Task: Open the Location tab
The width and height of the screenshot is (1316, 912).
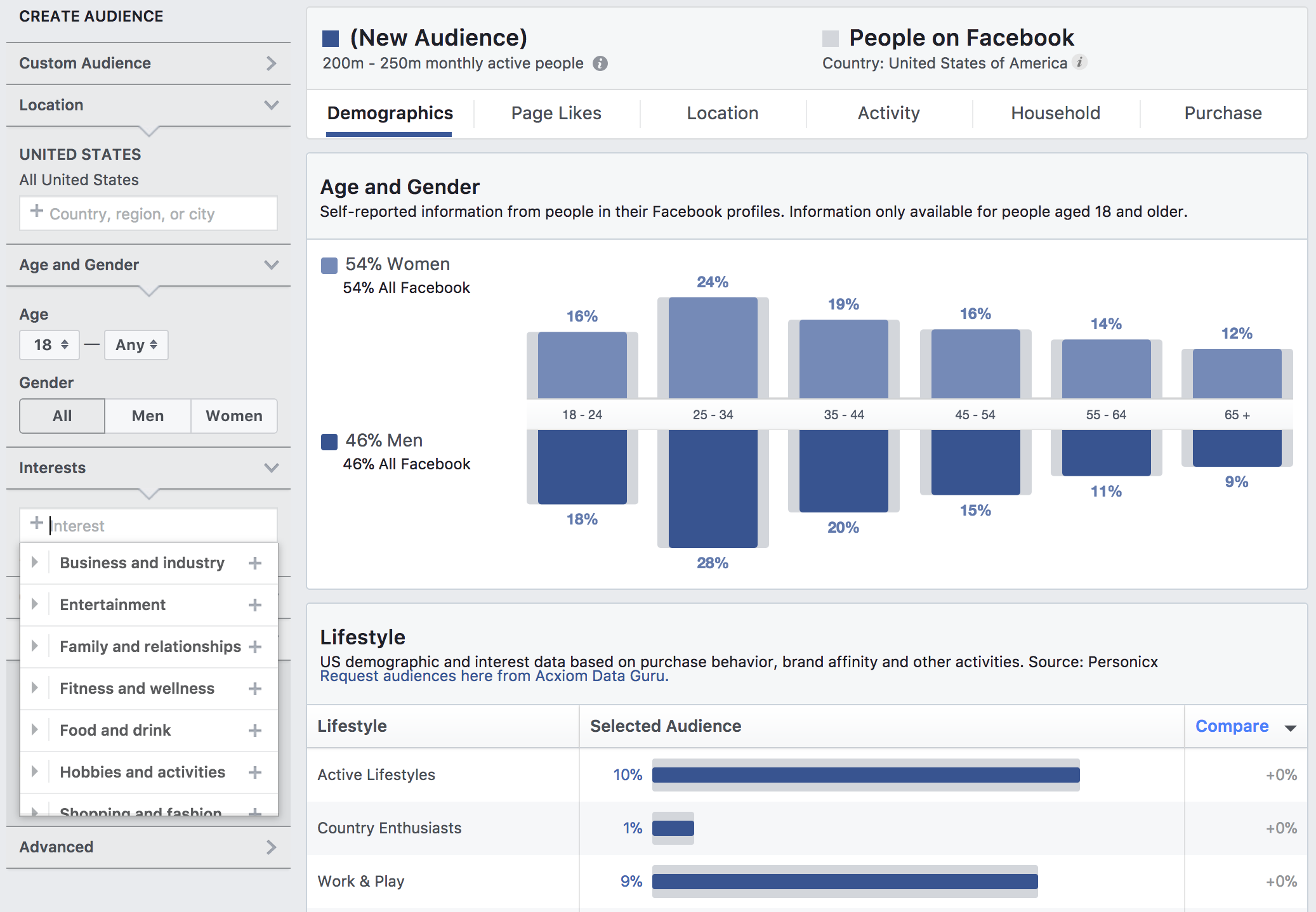Action: pyautogui.click(x=723, y=114)
